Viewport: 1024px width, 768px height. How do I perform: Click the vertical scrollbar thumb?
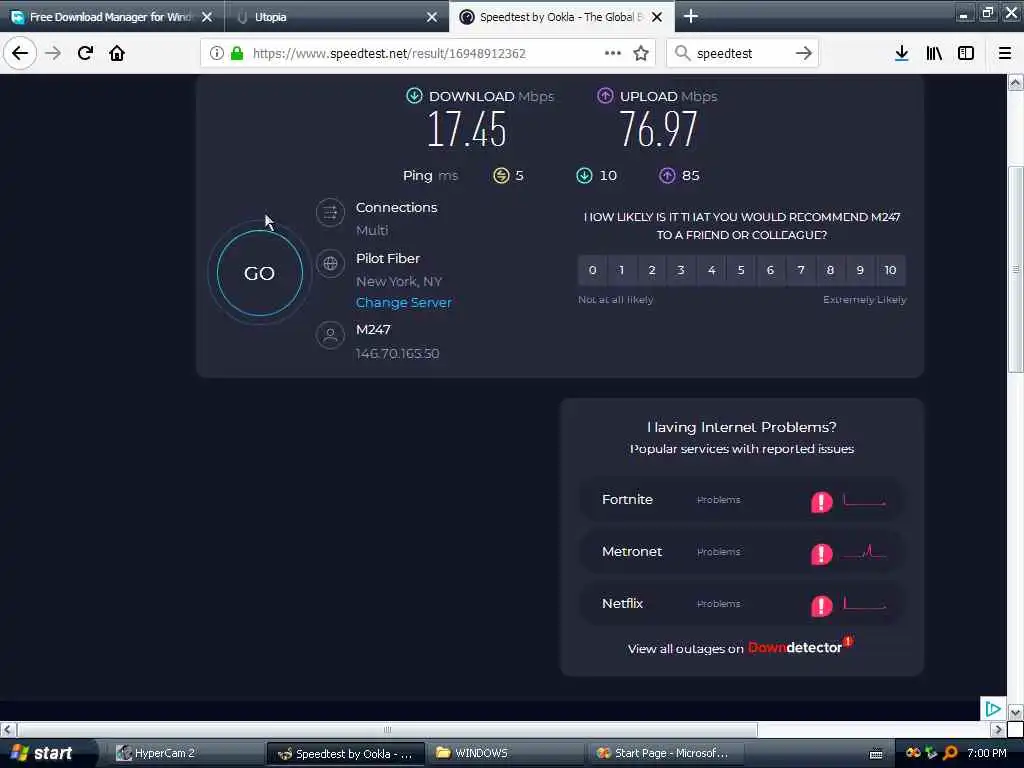[x=1015, y=269]
